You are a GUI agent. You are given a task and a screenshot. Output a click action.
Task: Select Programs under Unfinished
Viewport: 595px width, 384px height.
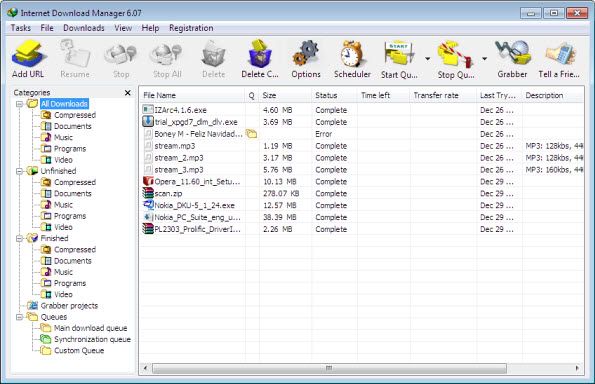coord(70,216)
